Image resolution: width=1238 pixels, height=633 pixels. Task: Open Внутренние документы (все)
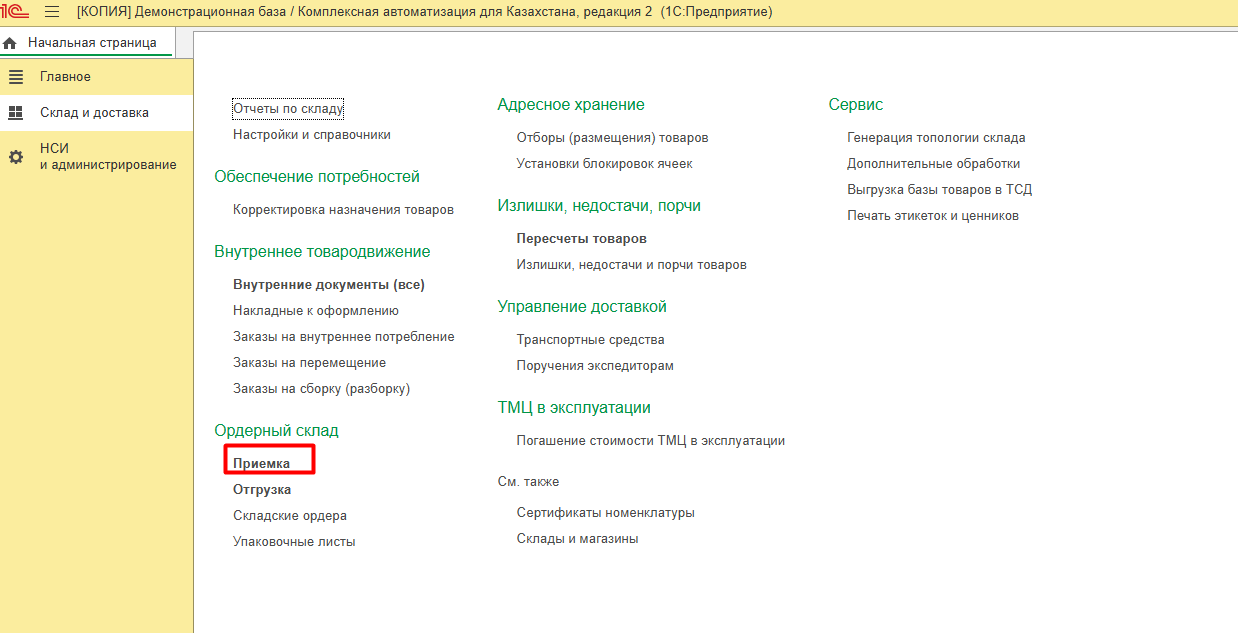[x=329, y=285]
